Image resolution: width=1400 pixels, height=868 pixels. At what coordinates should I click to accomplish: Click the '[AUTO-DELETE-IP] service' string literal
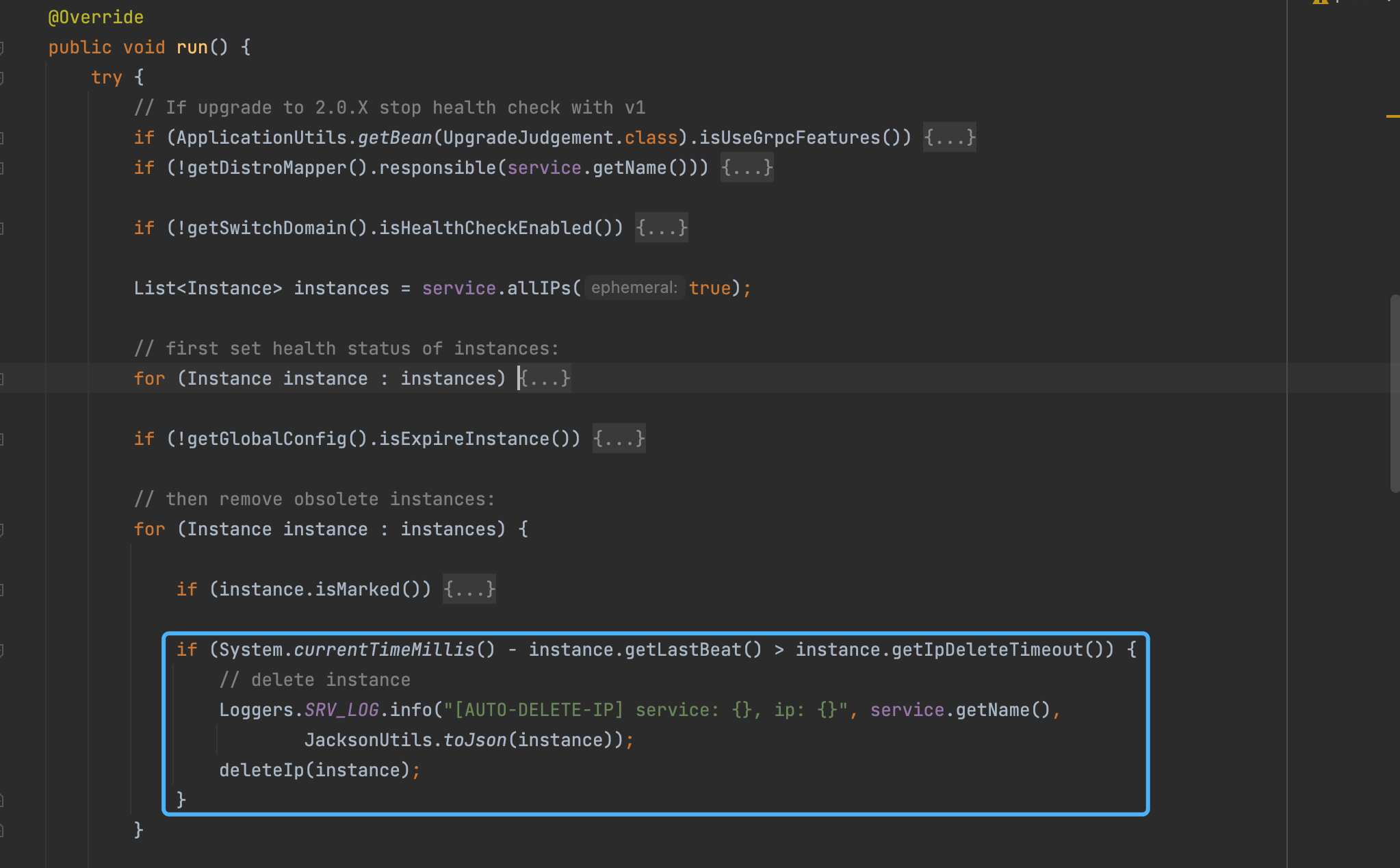click(647, 710)
